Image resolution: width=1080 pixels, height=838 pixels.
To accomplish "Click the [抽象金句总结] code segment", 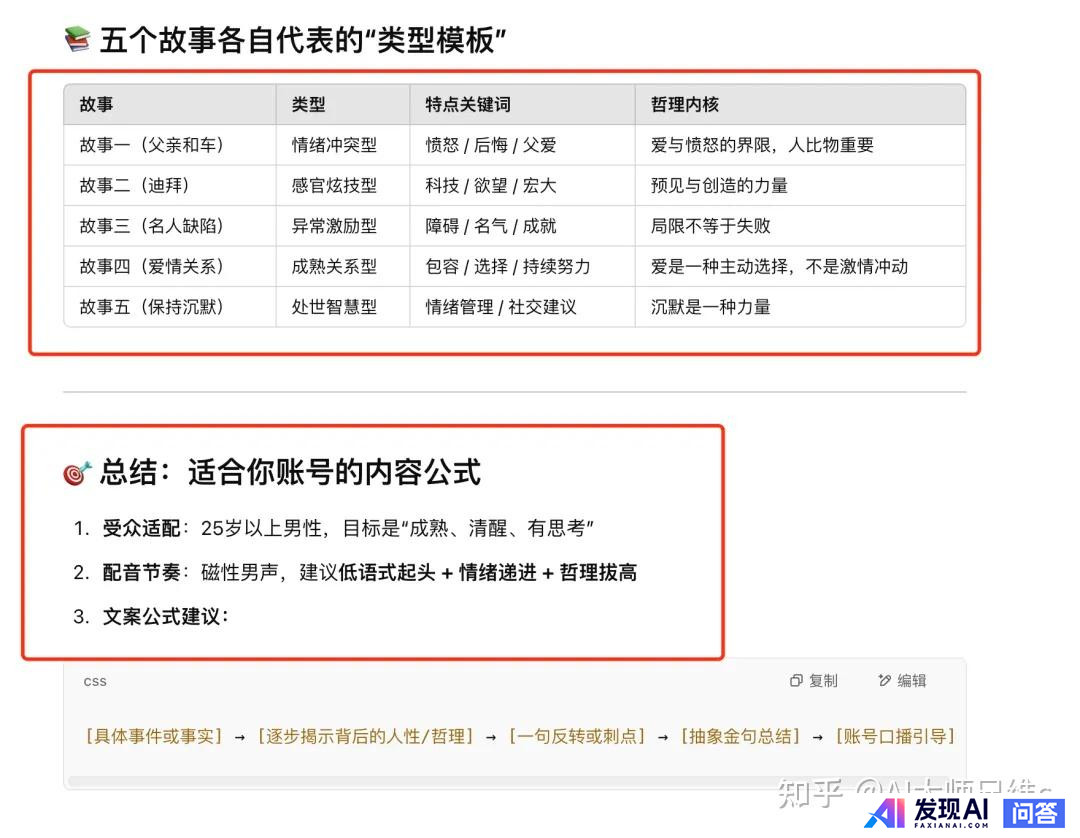I will coord(741,736).
